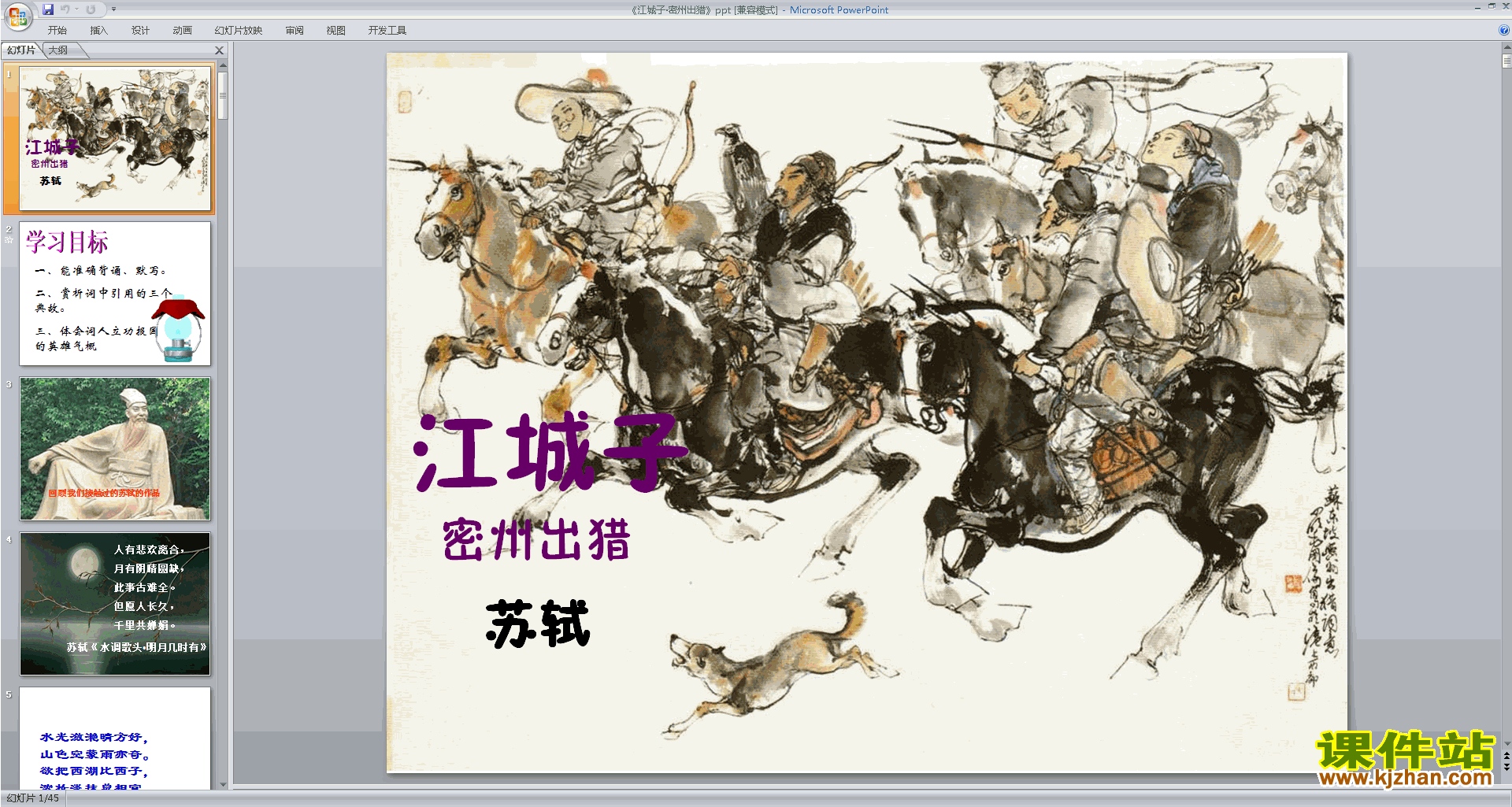Open Customize Quick Access Toolbar dropdown
This screenshot has width=1512, height=807.
point(113,9)
